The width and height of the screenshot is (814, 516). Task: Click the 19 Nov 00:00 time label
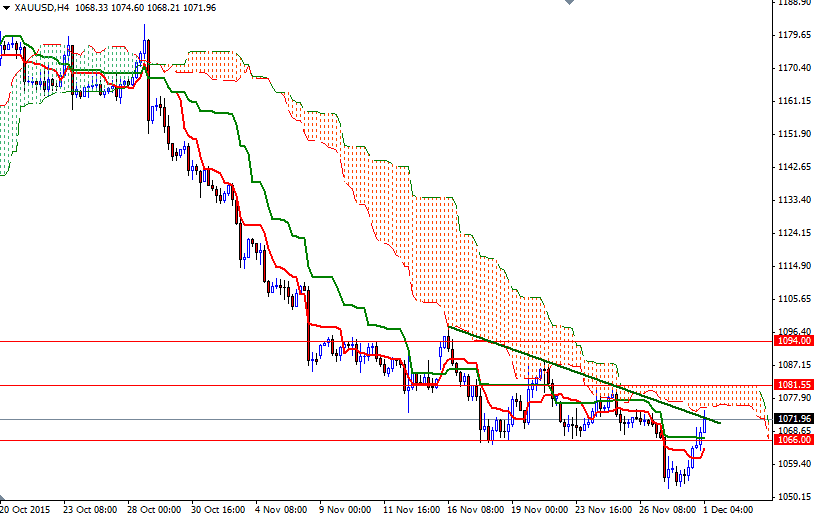[539, 510]
